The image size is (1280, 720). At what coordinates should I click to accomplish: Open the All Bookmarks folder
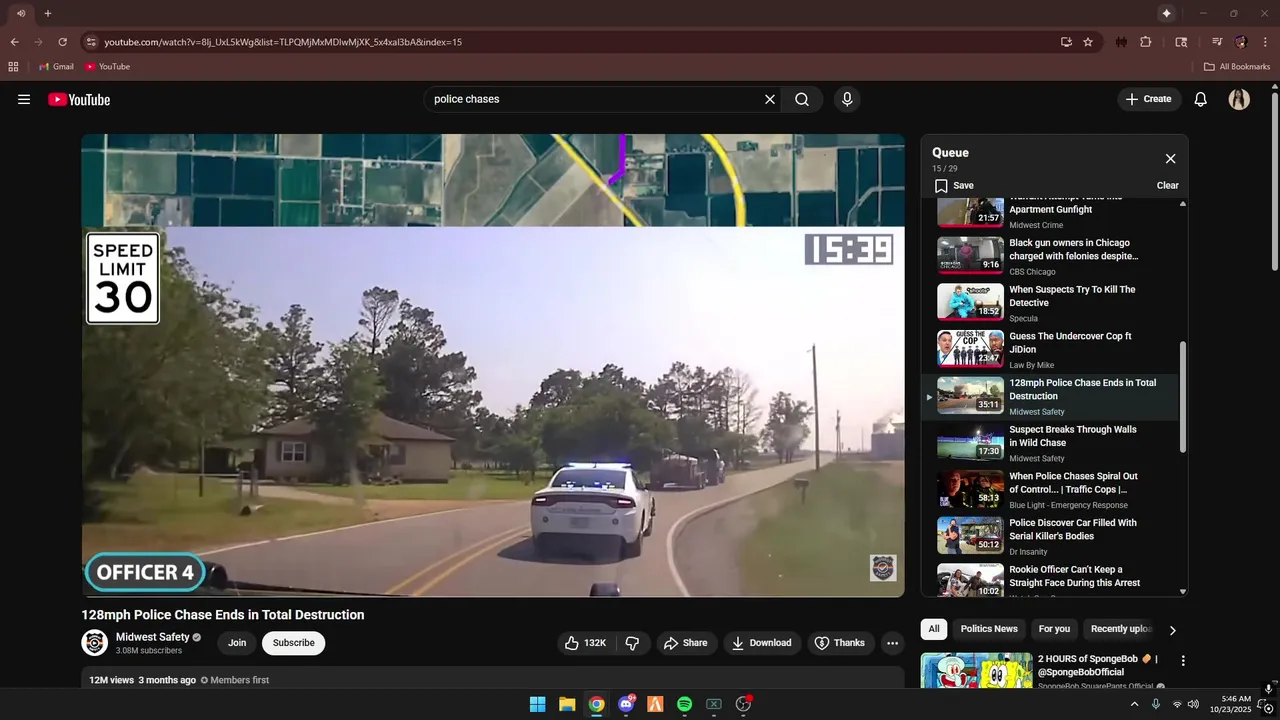[1237, 67]
